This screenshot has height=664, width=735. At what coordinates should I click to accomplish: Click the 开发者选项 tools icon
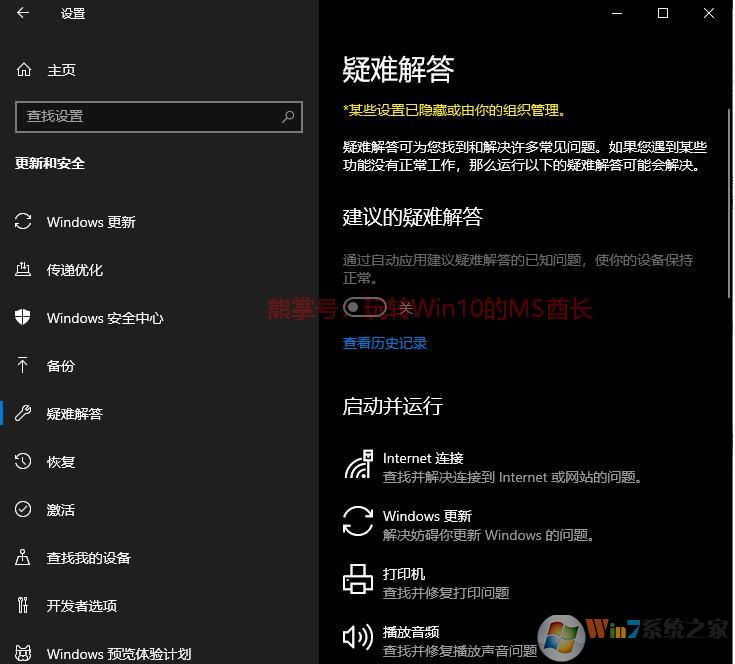(x=22, y=605)
